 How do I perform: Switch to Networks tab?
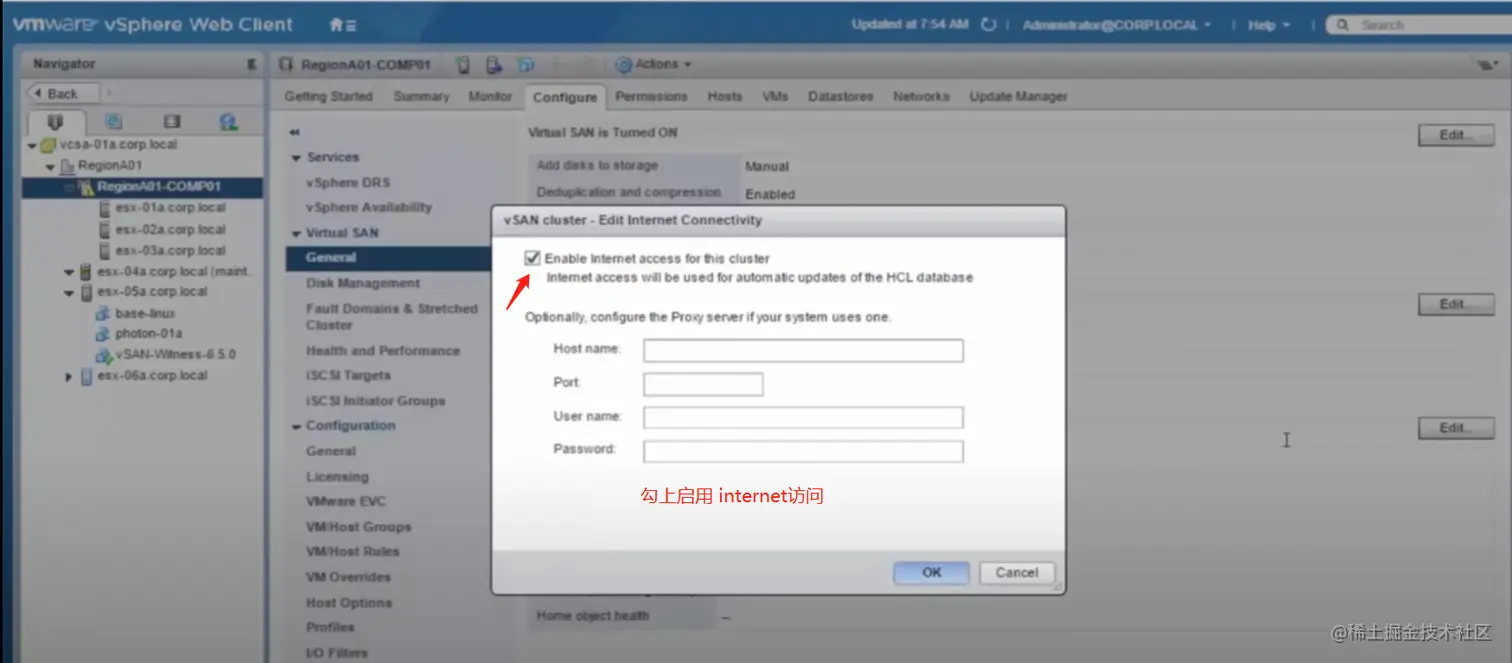pyautogui.click(x=921, y=97)
